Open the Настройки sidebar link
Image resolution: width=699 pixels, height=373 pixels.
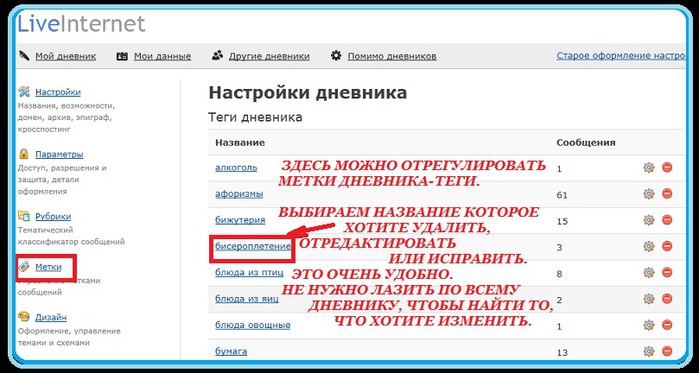(58, 92)
